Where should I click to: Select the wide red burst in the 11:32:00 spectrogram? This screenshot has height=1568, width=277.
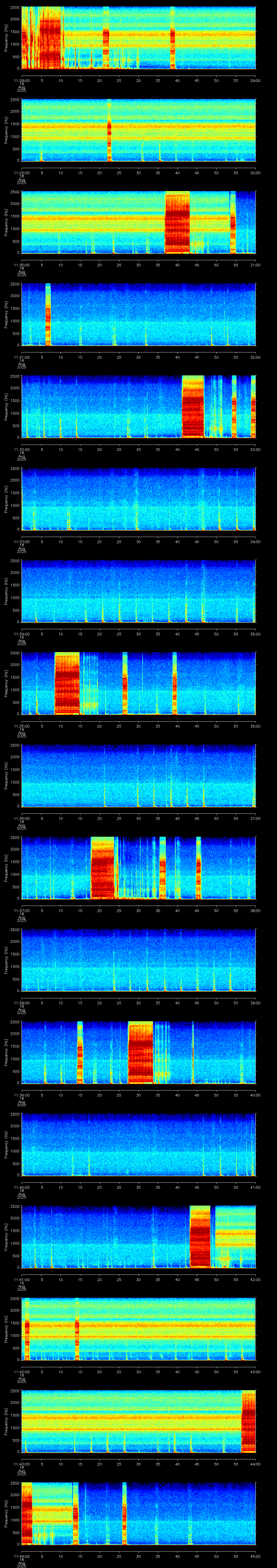[x=193, y=407]
